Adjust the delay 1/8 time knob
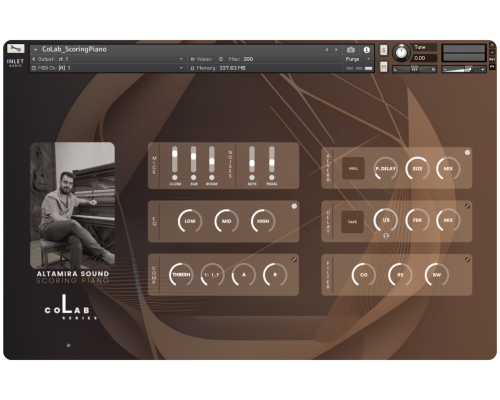 point(386,220)
